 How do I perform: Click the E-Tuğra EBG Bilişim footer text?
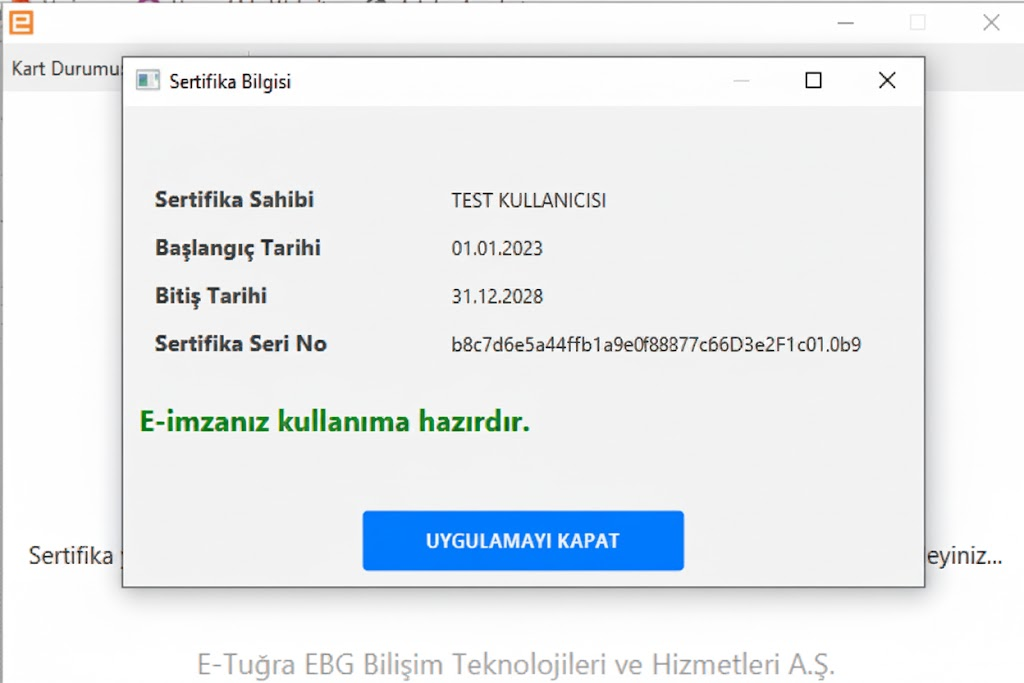coord(515,663)
